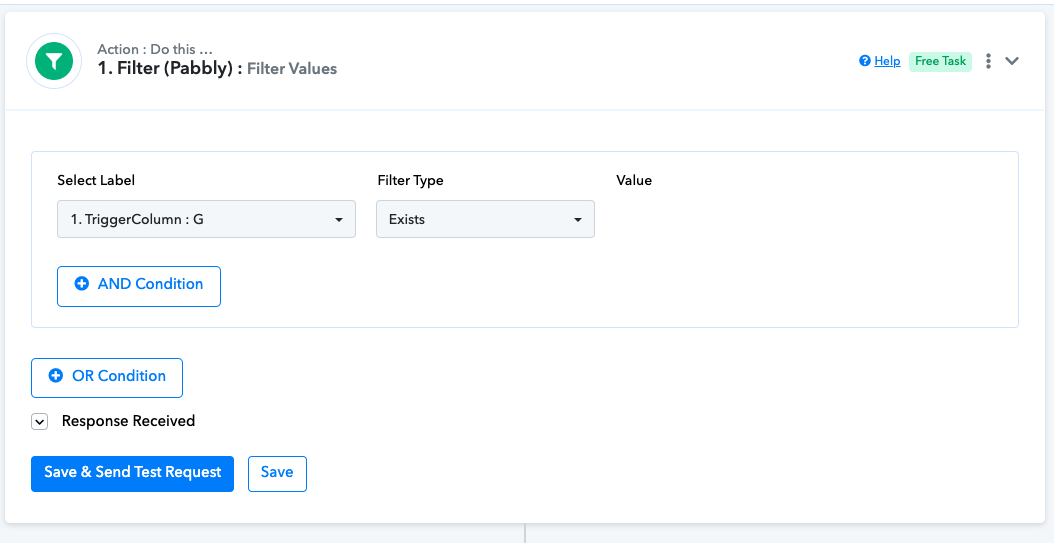
Task: Click the Filter Type heading
Action: click(x=411, y=181)
